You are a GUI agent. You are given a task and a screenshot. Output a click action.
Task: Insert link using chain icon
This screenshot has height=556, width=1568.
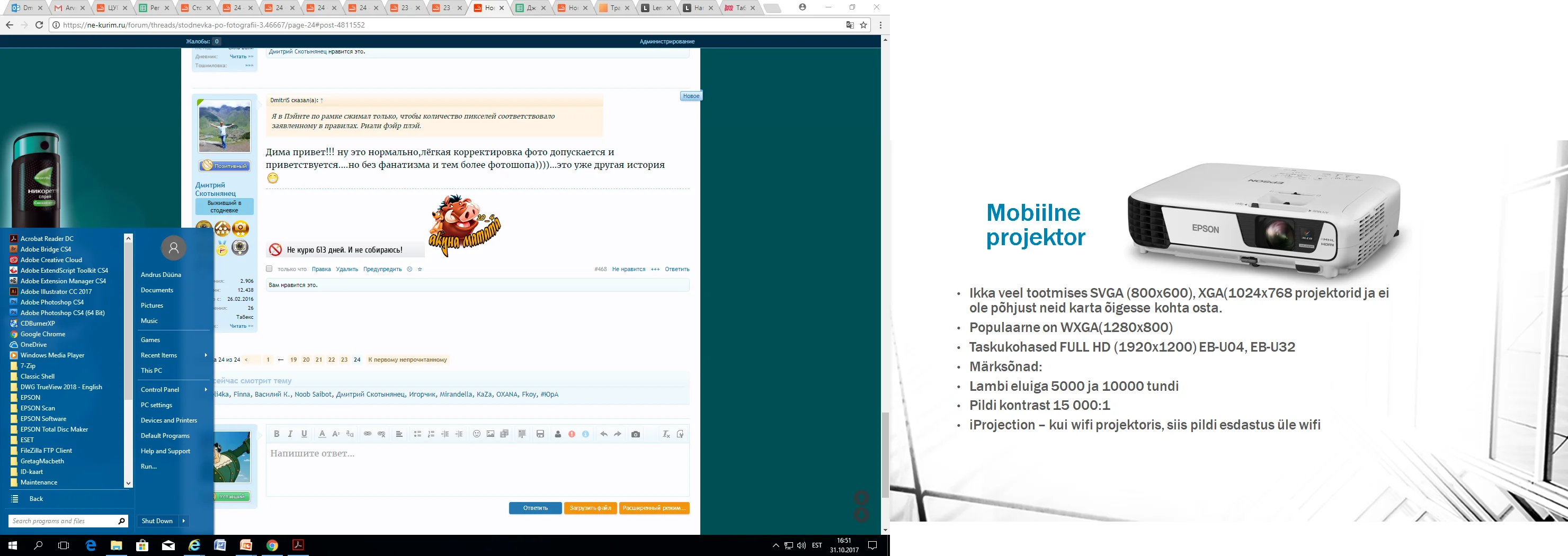click(x=368, y=434)
